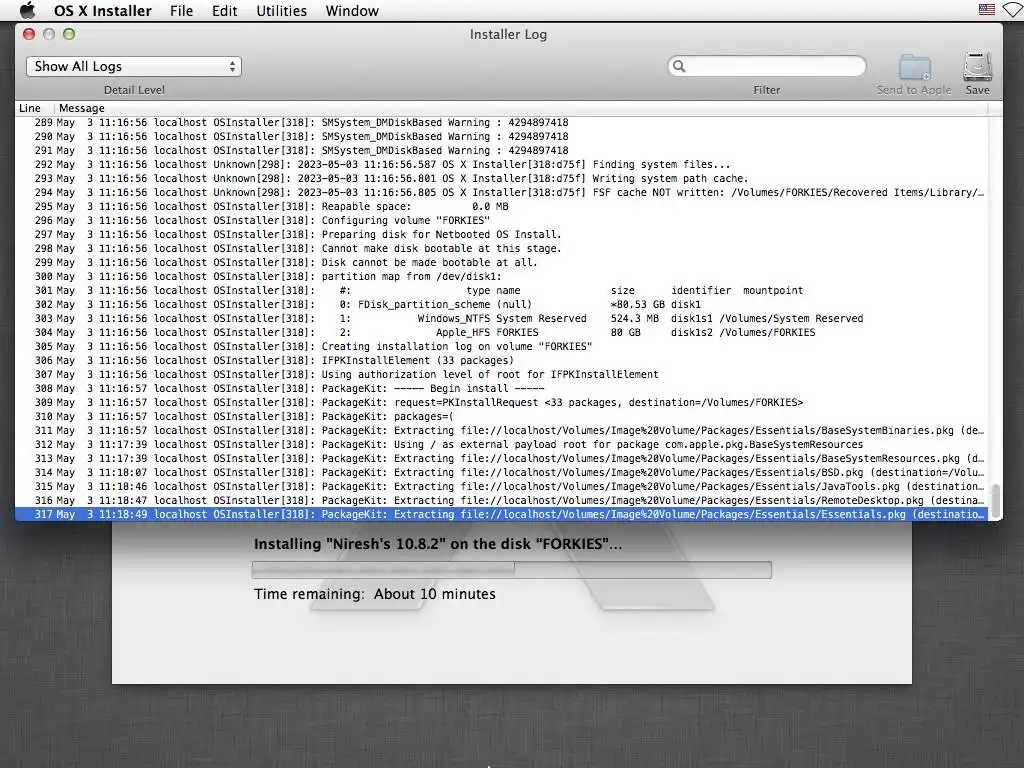
Task: Select line 299 Disk cannot be made bootable
Action: pyautogui.click(x=502, y=263)
